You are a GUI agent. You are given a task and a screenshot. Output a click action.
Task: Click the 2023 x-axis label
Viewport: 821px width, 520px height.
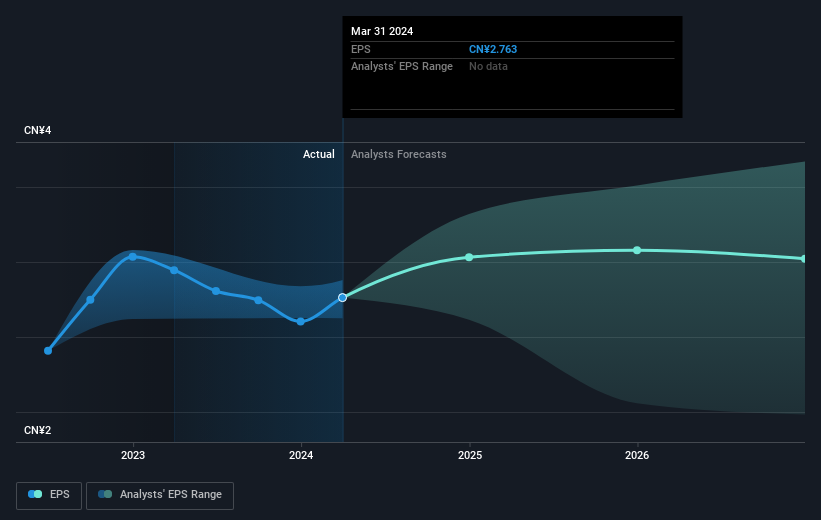coord(133,455)
